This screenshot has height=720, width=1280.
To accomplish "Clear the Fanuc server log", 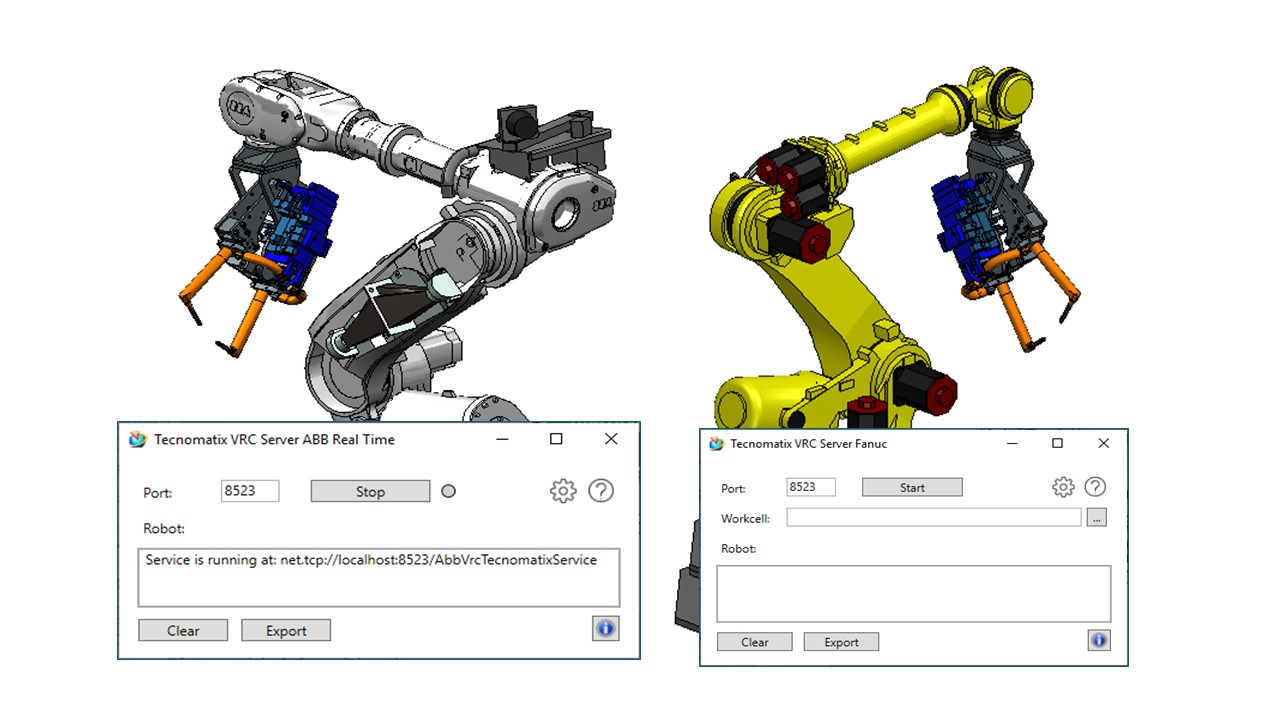I will [x=755, y=642].
